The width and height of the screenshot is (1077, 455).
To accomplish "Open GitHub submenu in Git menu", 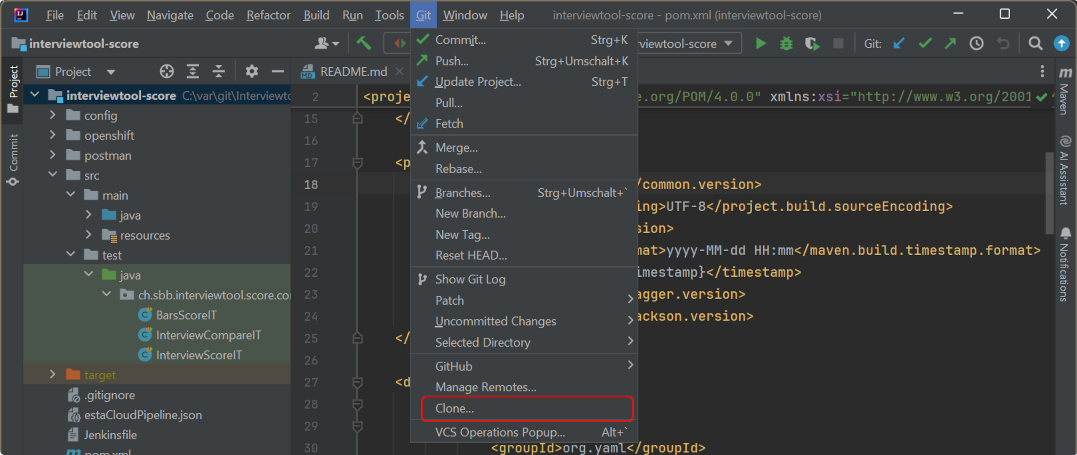I will [524, 366].
